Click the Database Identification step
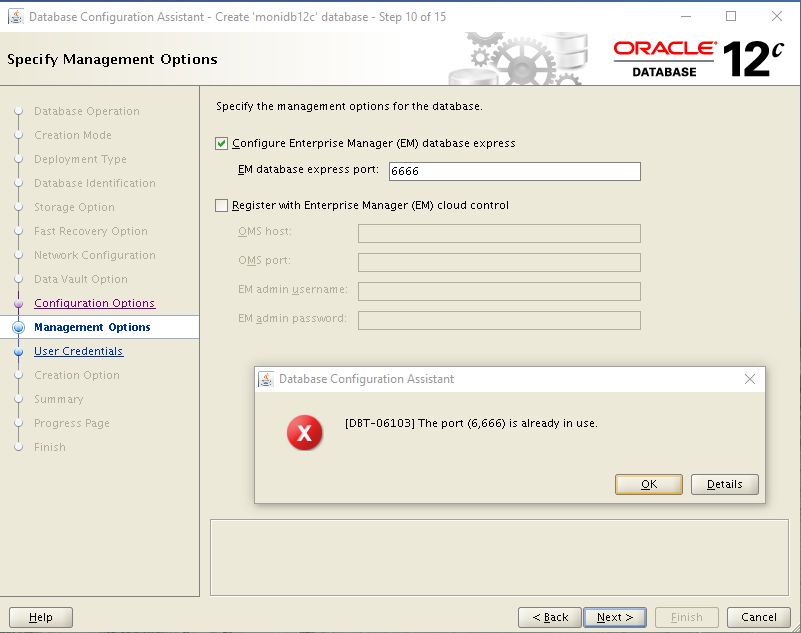 (95, 183)
